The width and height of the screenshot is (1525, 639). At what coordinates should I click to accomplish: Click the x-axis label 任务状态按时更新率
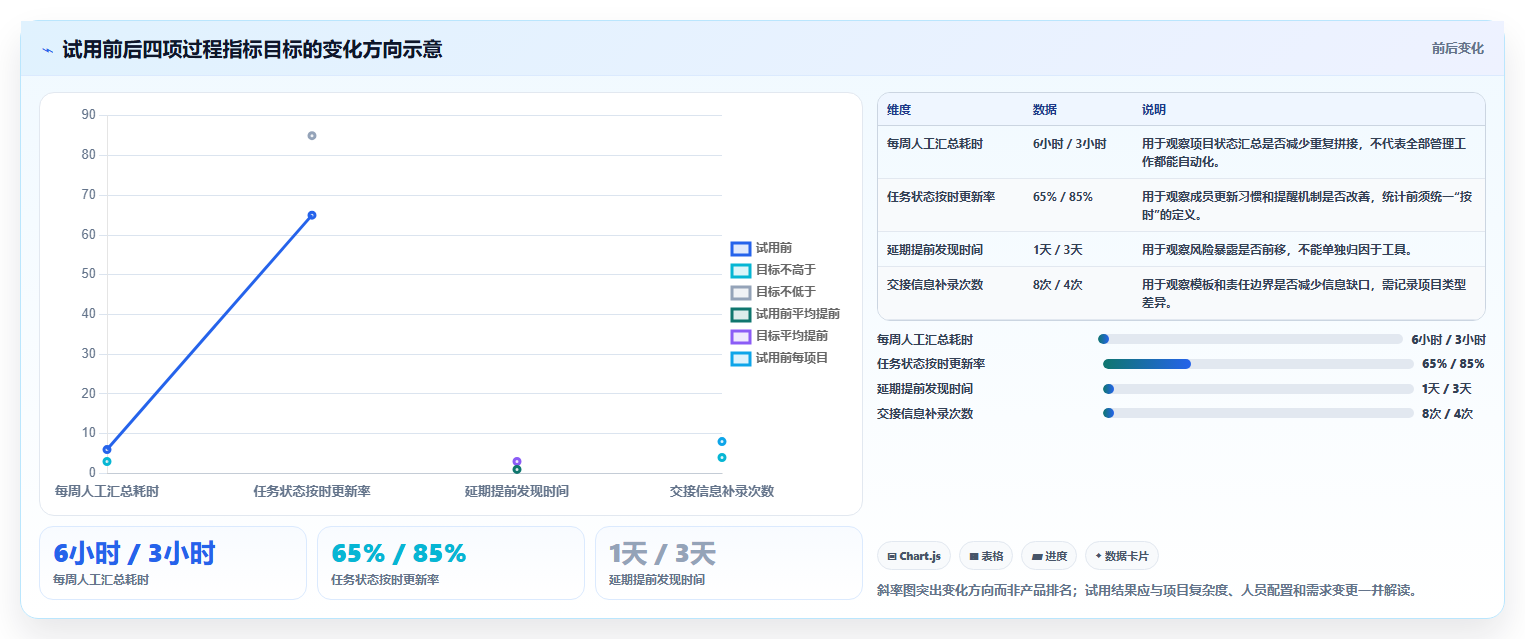(x=312, y=491)
